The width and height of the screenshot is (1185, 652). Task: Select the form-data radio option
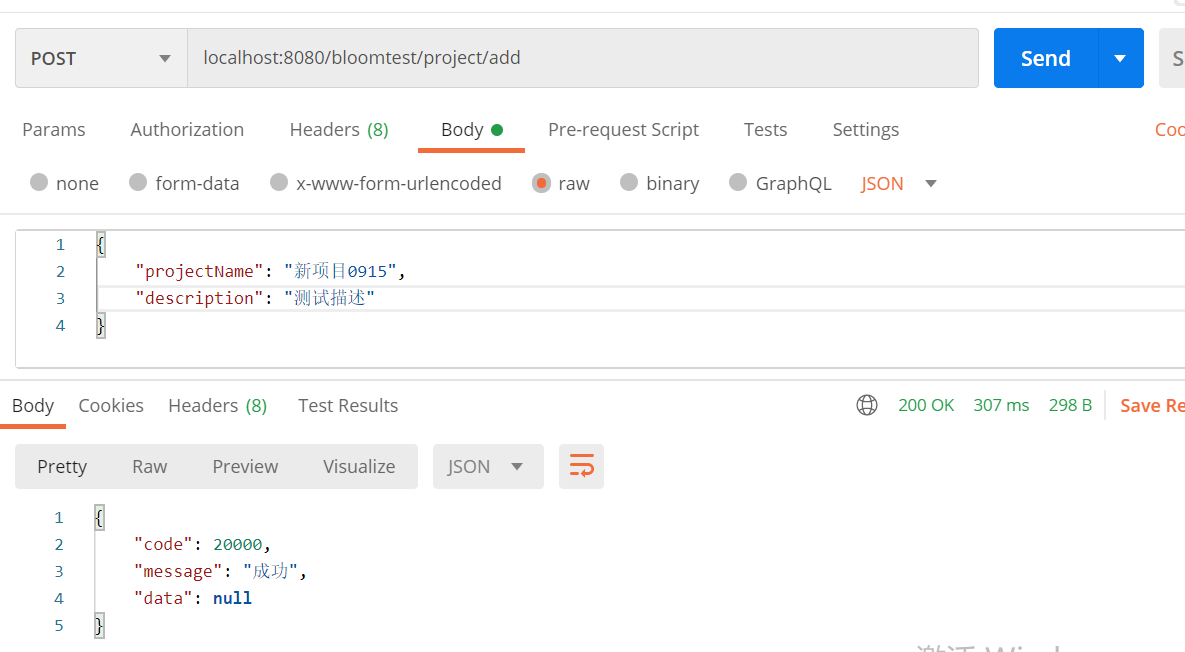138,182
